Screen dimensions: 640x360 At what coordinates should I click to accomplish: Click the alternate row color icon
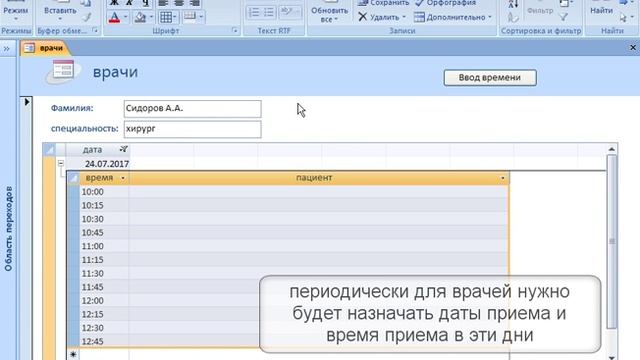click(x=189, y=17)
